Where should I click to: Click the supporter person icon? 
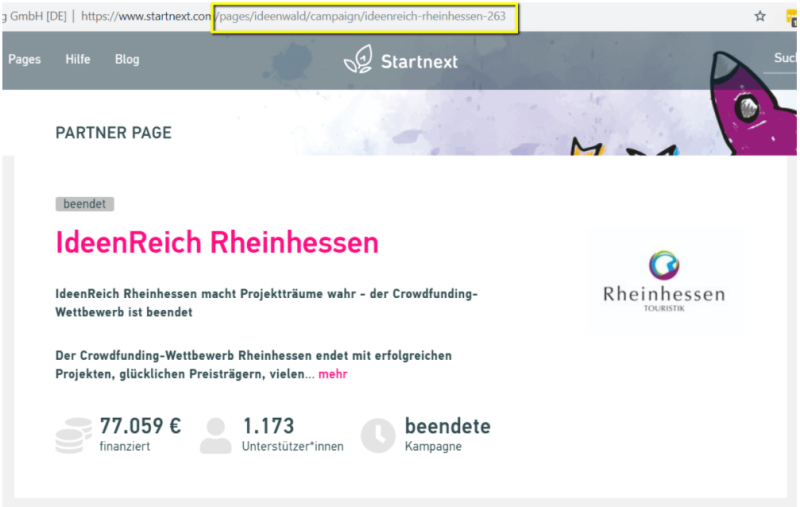[x=215, y=435]
